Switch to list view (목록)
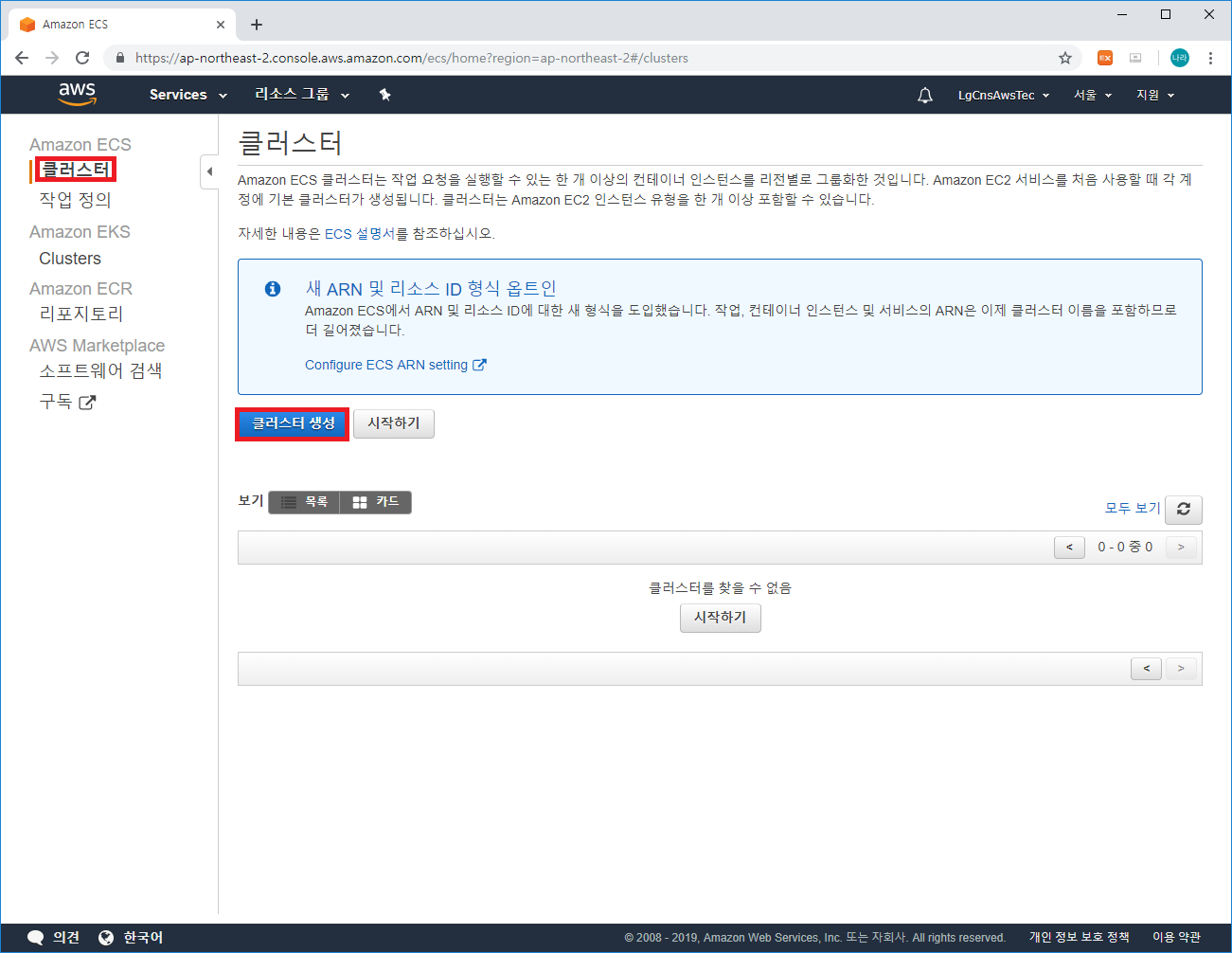1232x953 pixels. [x=304, y=502]
